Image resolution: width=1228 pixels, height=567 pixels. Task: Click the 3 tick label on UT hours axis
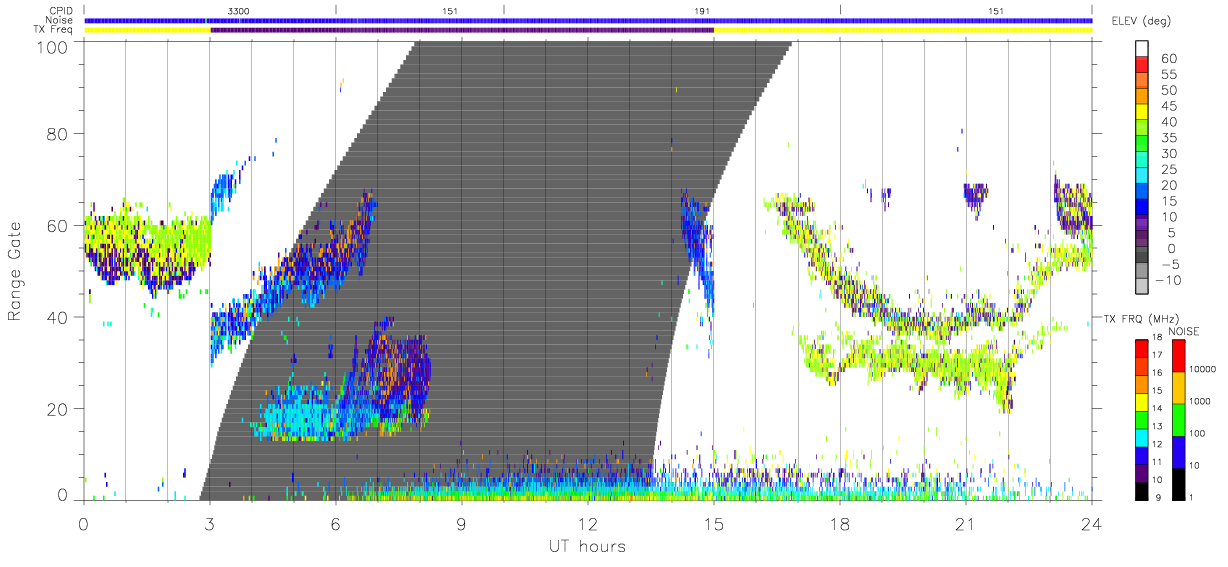coord(209,523)
